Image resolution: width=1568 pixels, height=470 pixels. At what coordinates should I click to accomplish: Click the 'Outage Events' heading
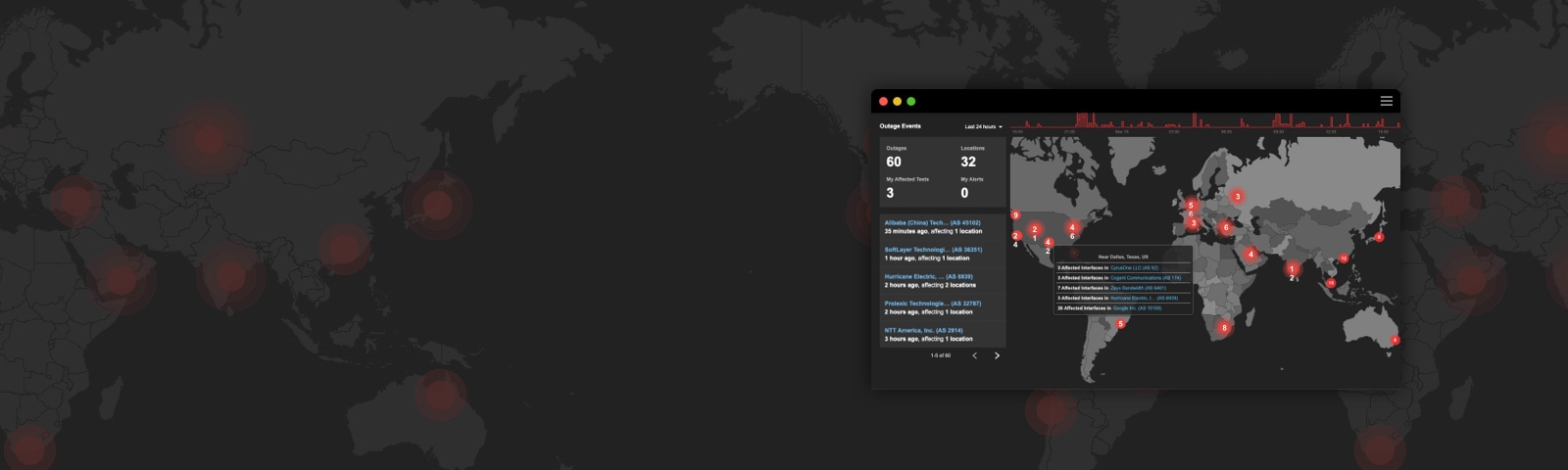tap(900, 125)
